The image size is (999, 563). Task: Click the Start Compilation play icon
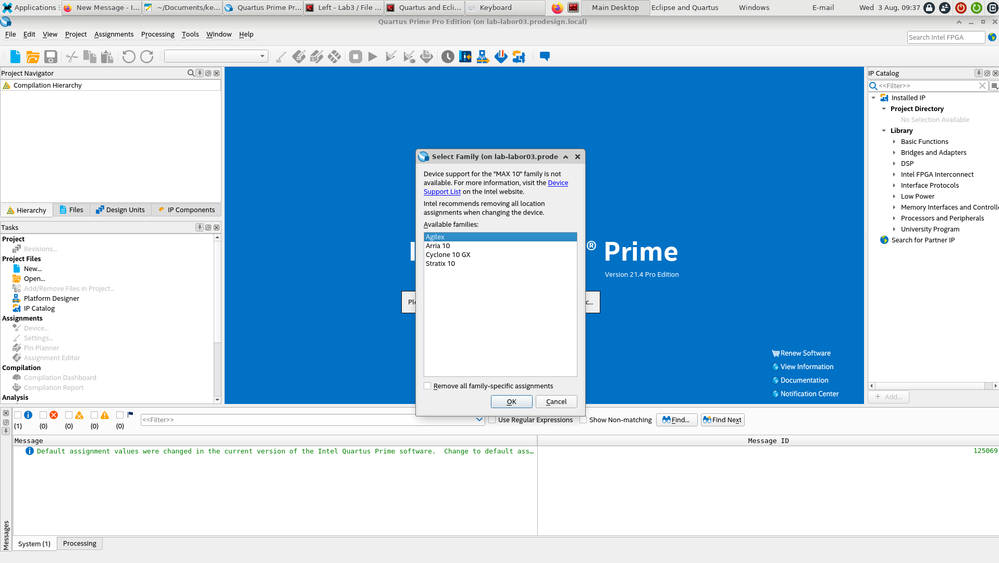click(x=373, y=57)
